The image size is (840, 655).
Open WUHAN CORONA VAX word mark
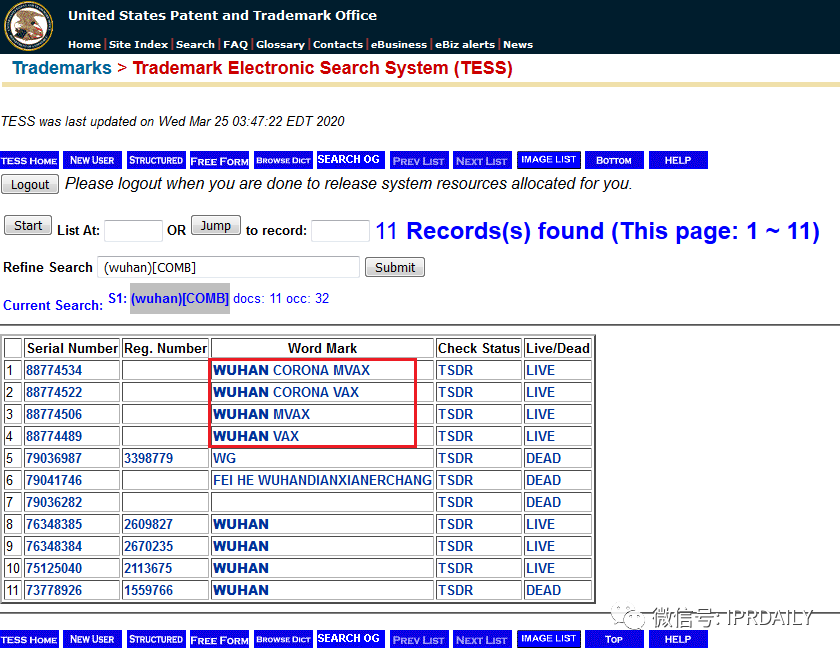[x=286, y=392]
